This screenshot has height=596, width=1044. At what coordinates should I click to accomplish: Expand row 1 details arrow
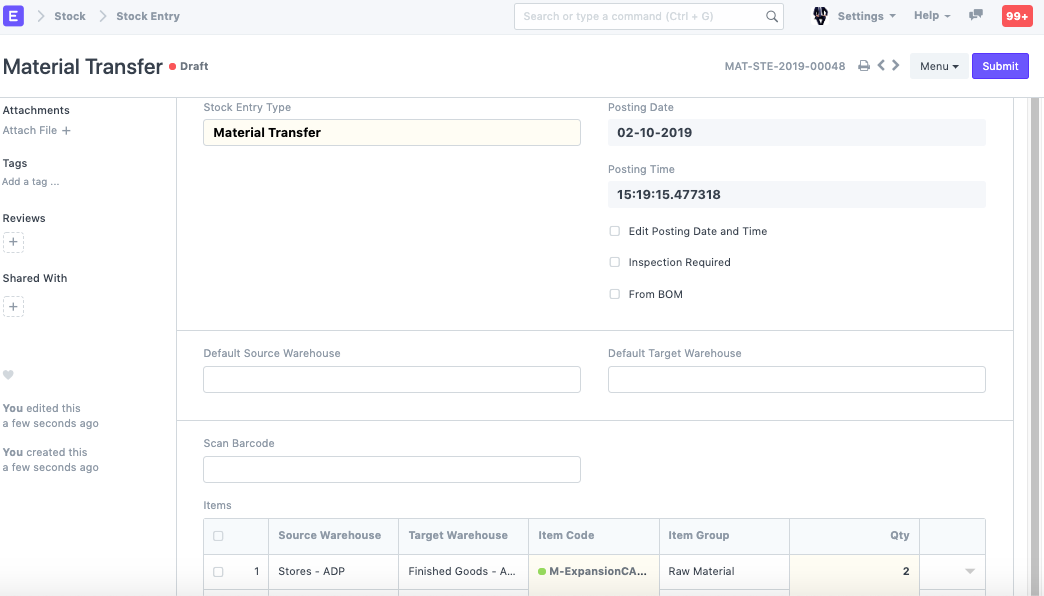pos(969,572)
